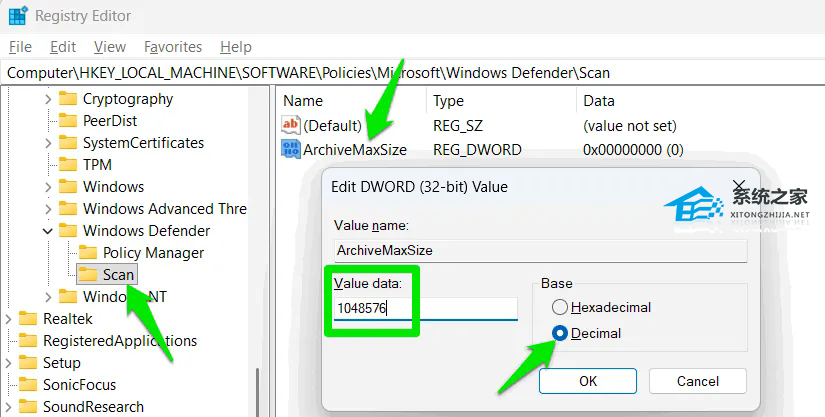This screenshot has width=825, height=417.
Task: Open the Favorites menu
Action: 174,47
